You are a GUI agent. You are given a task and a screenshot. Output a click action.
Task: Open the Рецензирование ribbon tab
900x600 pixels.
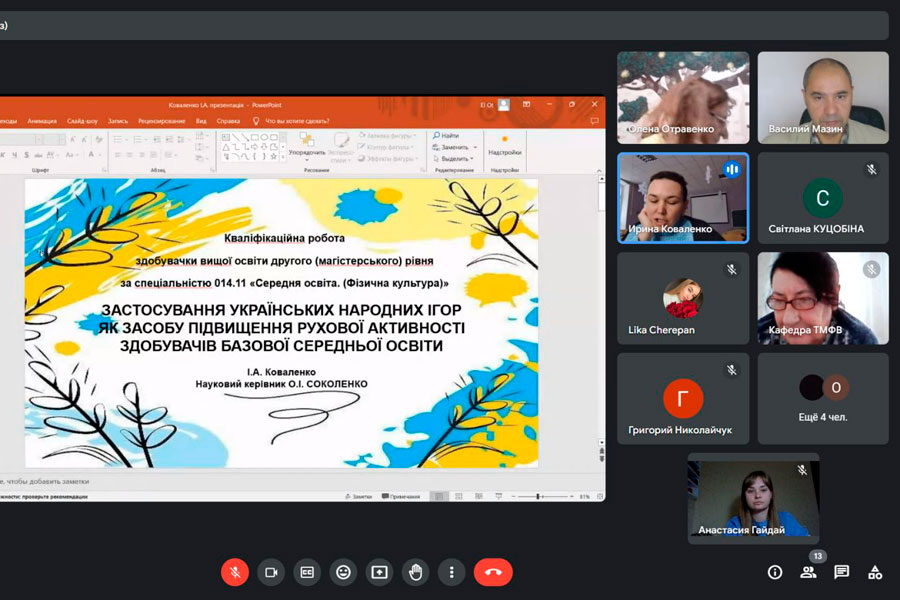(162, 121)
